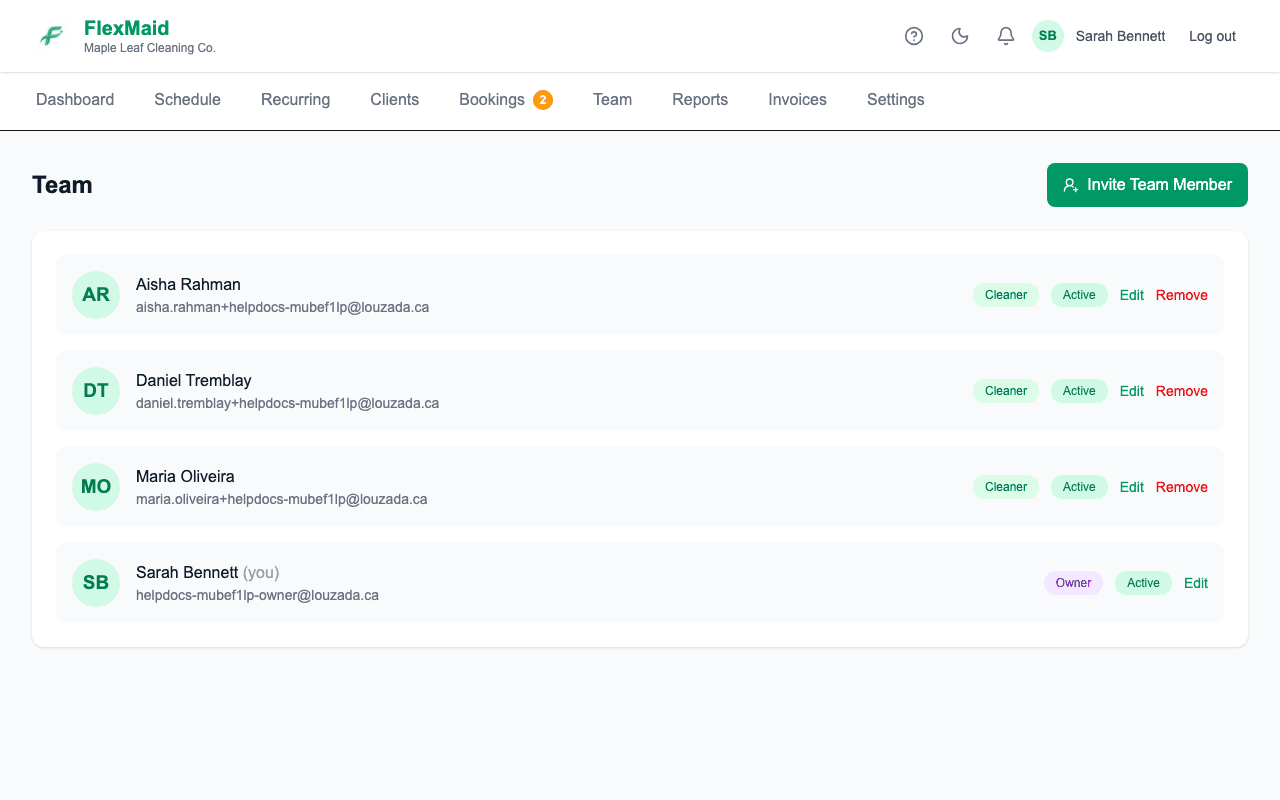Open the Reports tab
Screen dimensions: 1280x800
tap(700, 100)
